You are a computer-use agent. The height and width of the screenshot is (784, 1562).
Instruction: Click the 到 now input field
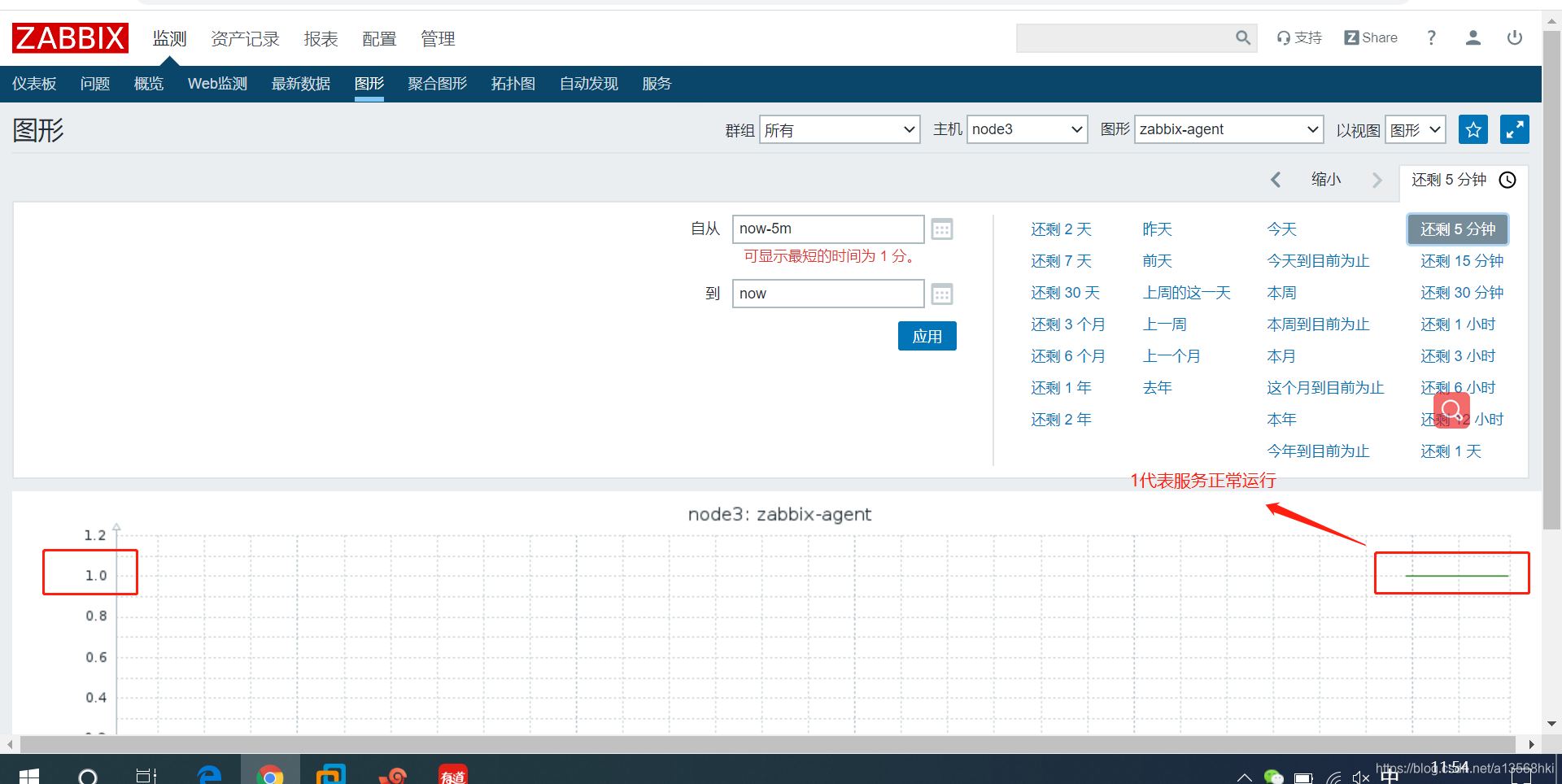(x=828, y=294)
